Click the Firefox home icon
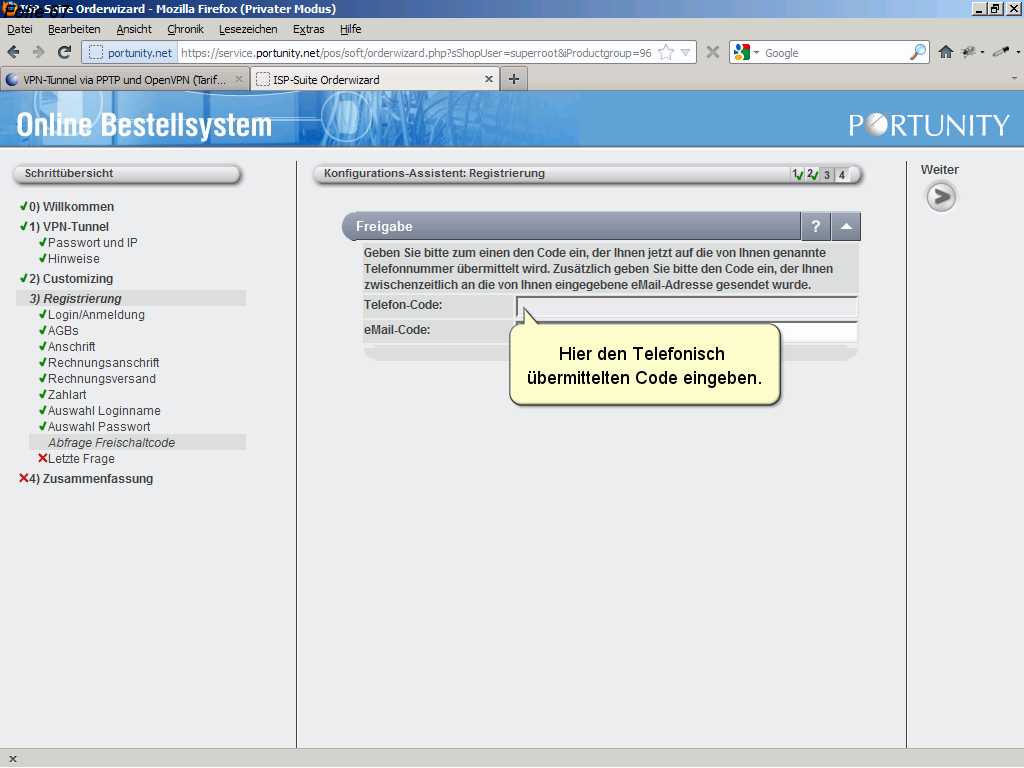 tap(945, 52)
